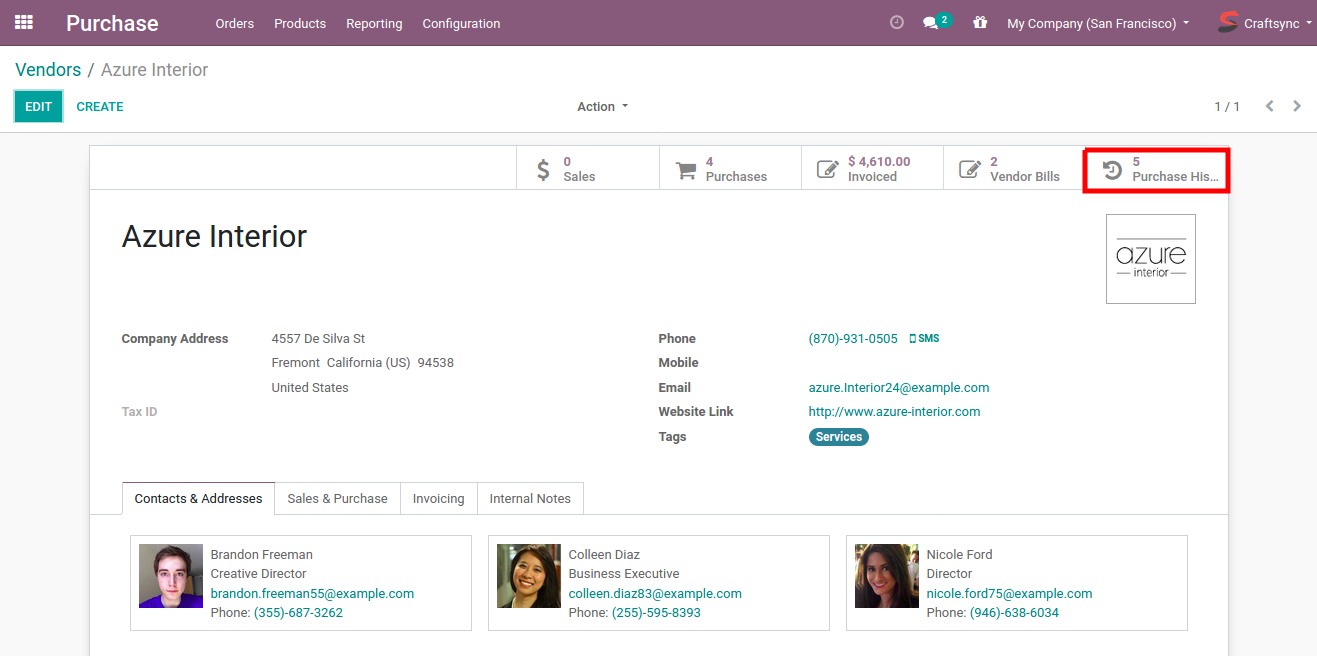This screenshot has width=1317, height=656.
Task: Open the apps grid menu icon
Action: 23,22
